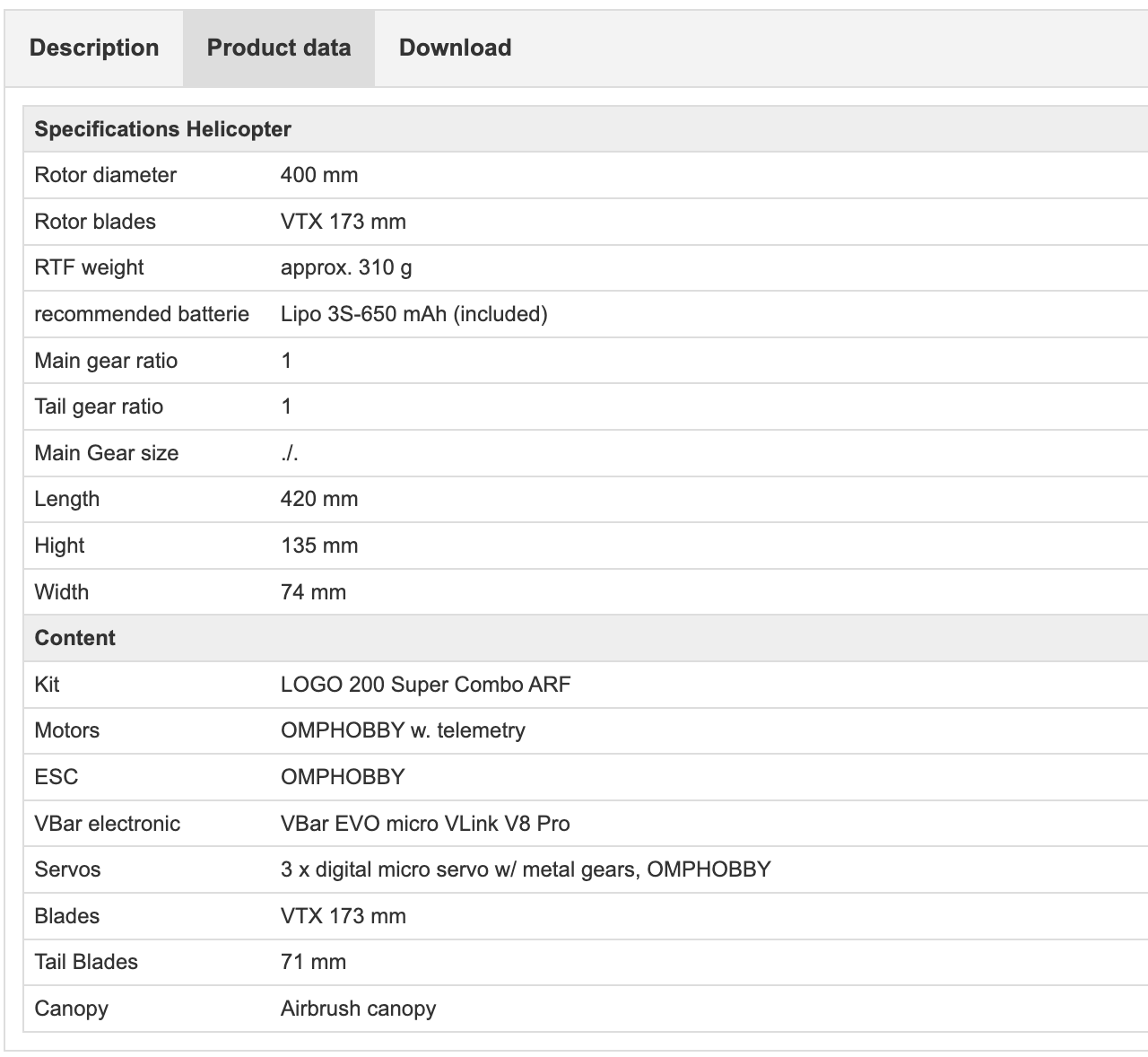Click the Length 420 mm value
This screenshot has height=1057, width=1148.
319,499
